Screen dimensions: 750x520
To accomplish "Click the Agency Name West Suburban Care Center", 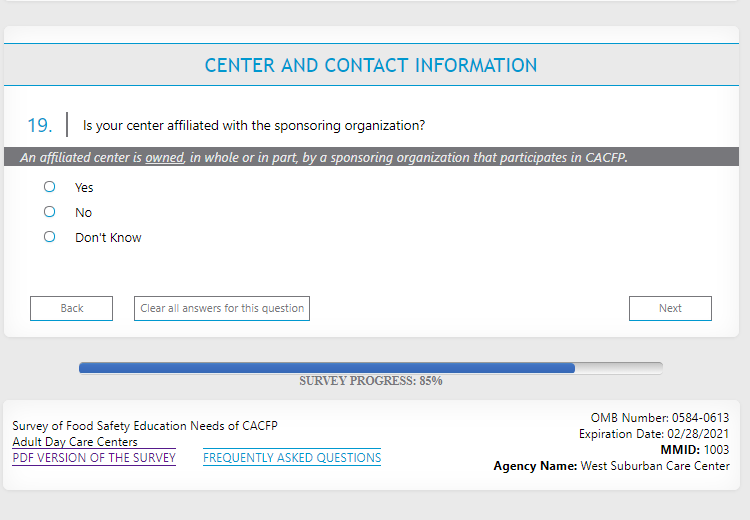I will coord(611,466).
